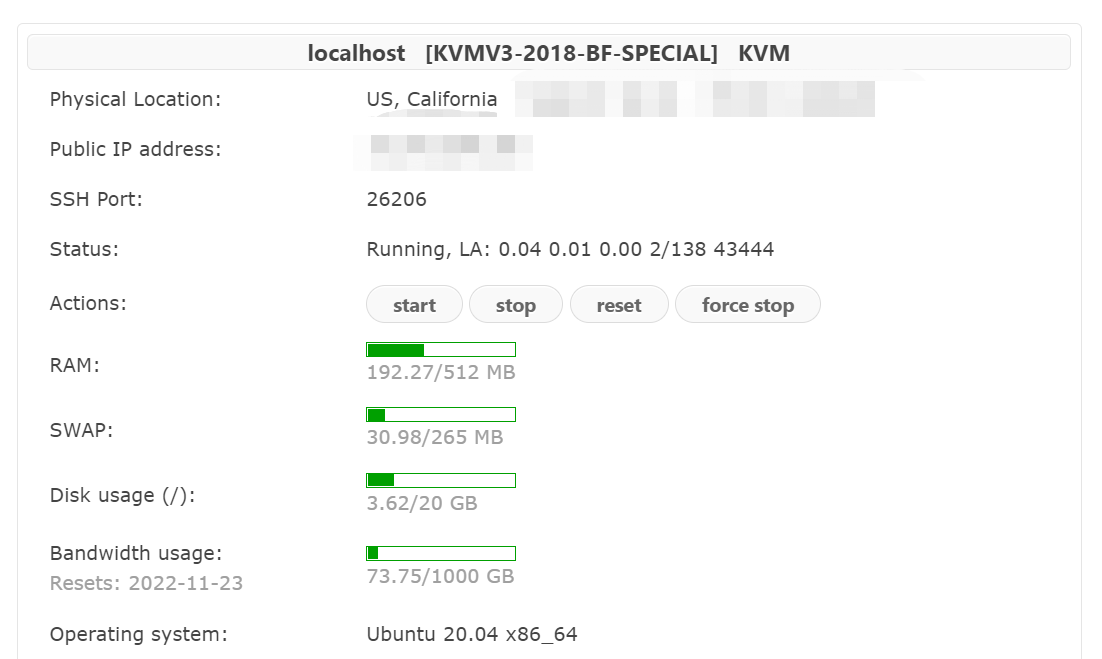
Task: Click the SWAP usage progress bar
Action: click(441, 415)
